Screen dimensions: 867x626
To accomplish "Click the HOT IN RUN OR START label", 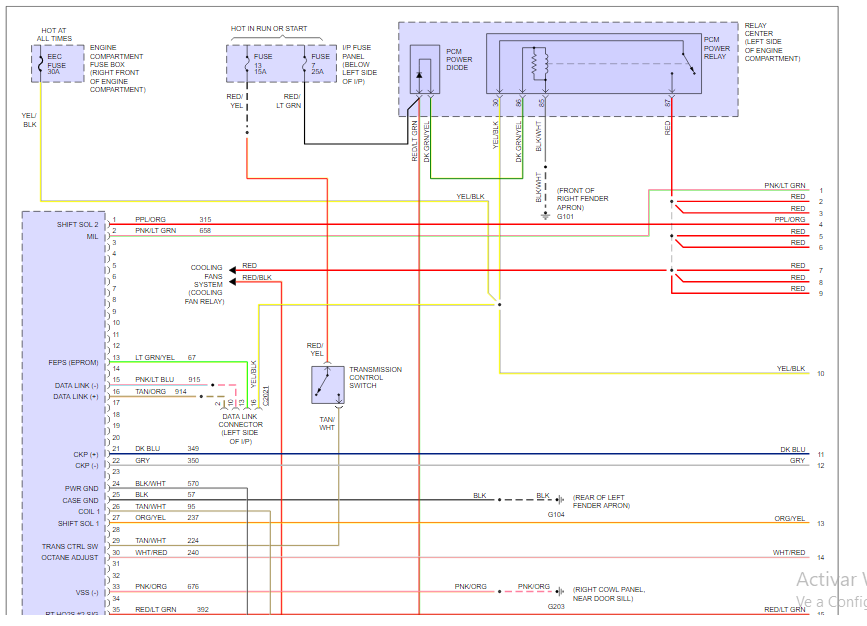I will click(x=267, y=30).
